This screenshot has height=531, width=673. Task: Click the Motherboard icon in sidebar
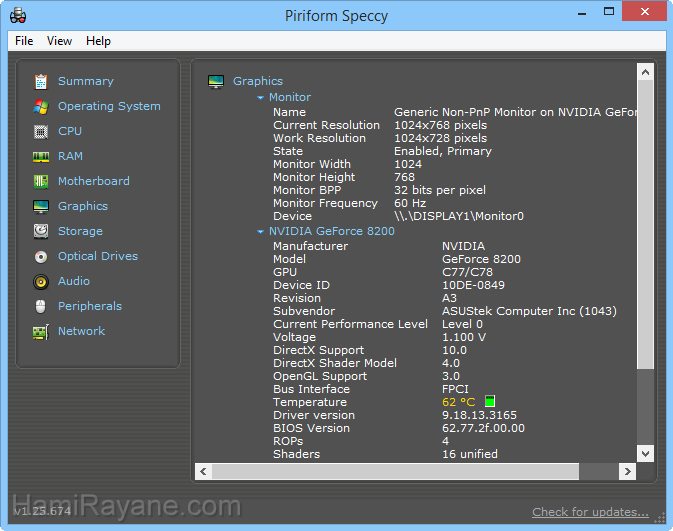coord(41,182)
